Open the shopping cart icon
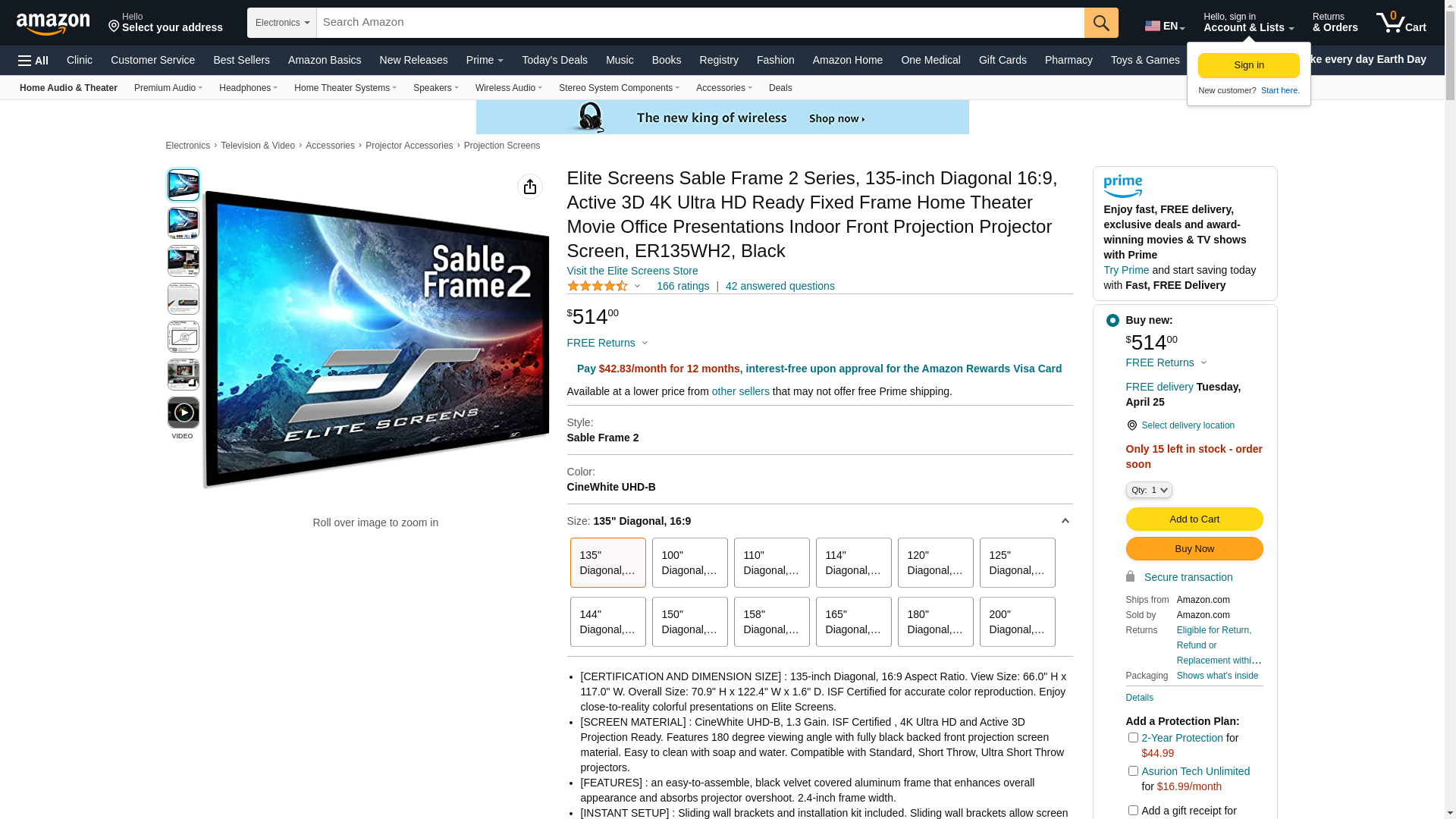 (1401, 22)
